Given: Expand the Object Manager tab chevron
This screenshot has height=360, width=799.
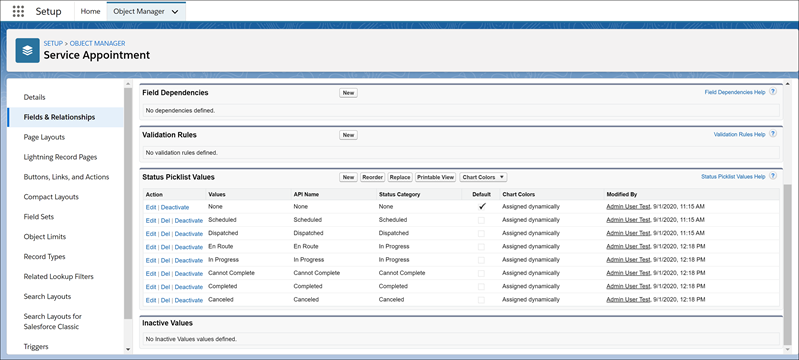Looking at the screenshot, I should [175, 12].
